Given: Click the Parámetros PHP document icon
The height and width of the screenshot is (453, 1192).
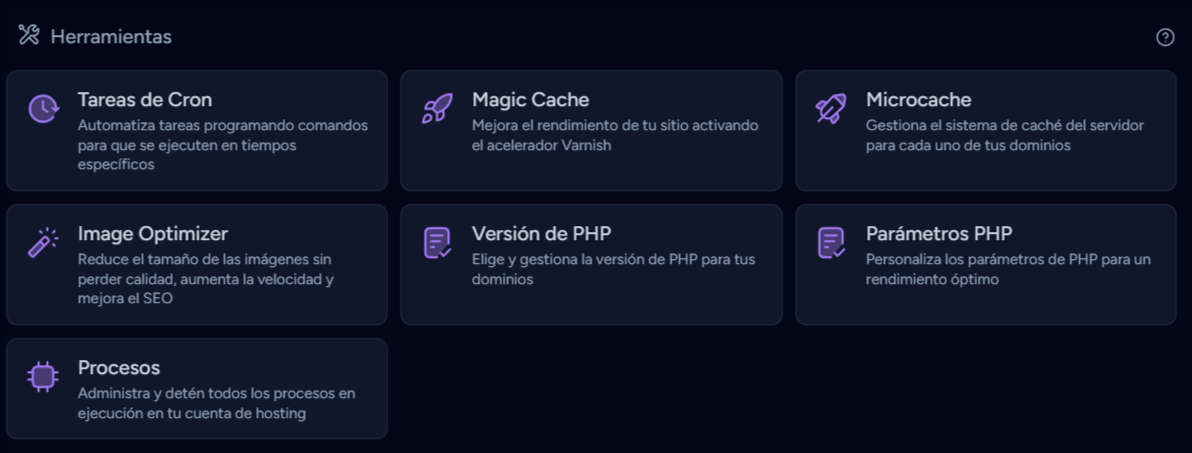Looking at the screenshot, I should tap(831, 242).
